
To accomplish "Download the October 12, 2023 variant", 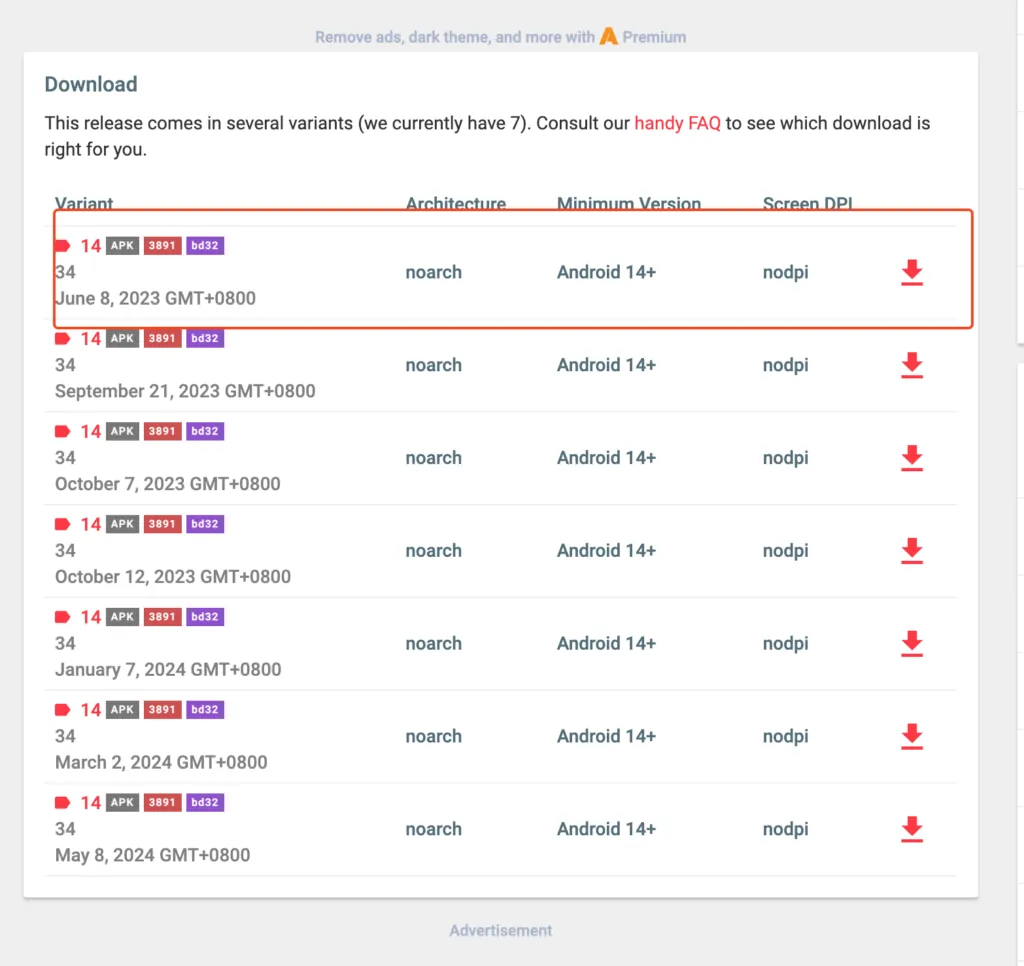I will coord(911,550).
